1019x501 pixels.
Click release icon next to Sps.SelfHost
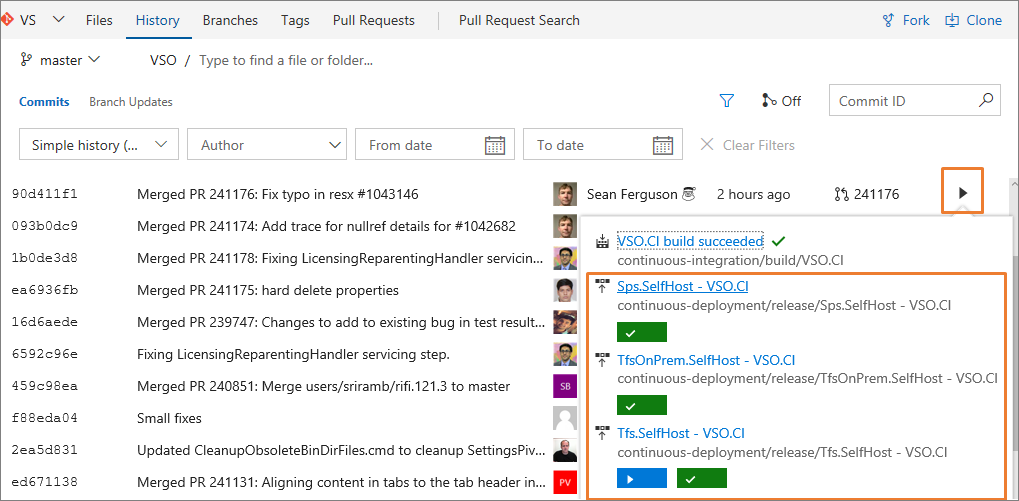[x=602, y=286]
